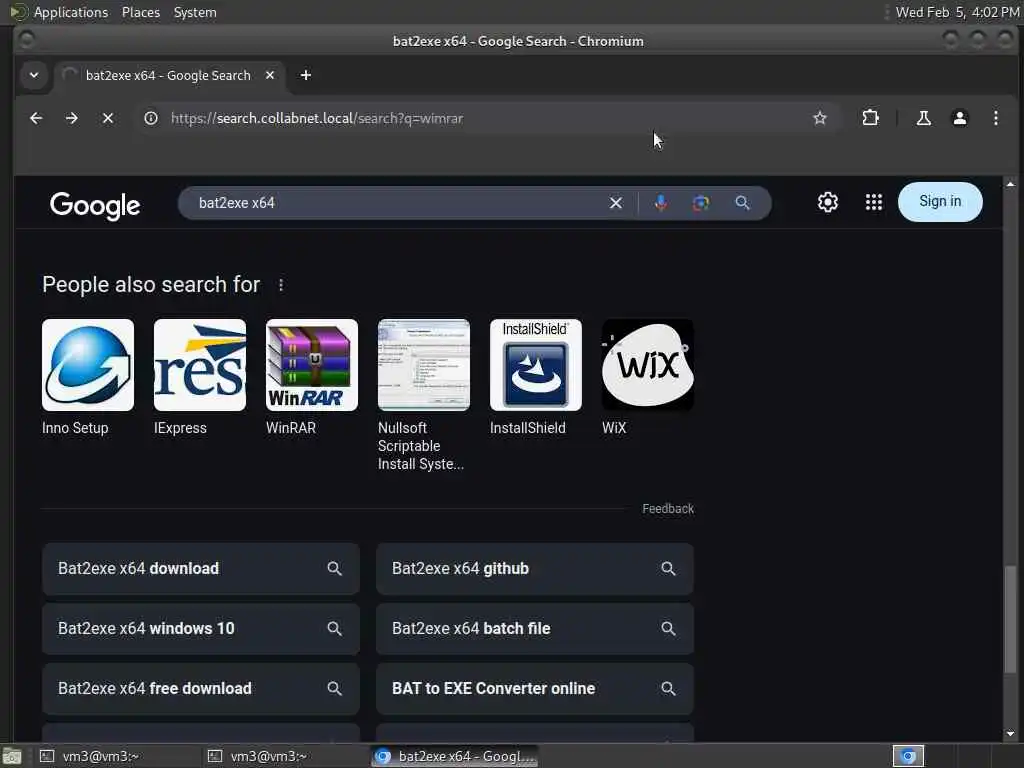Start voice search with the microphone
1024x768 pixels.
point(661,203)
